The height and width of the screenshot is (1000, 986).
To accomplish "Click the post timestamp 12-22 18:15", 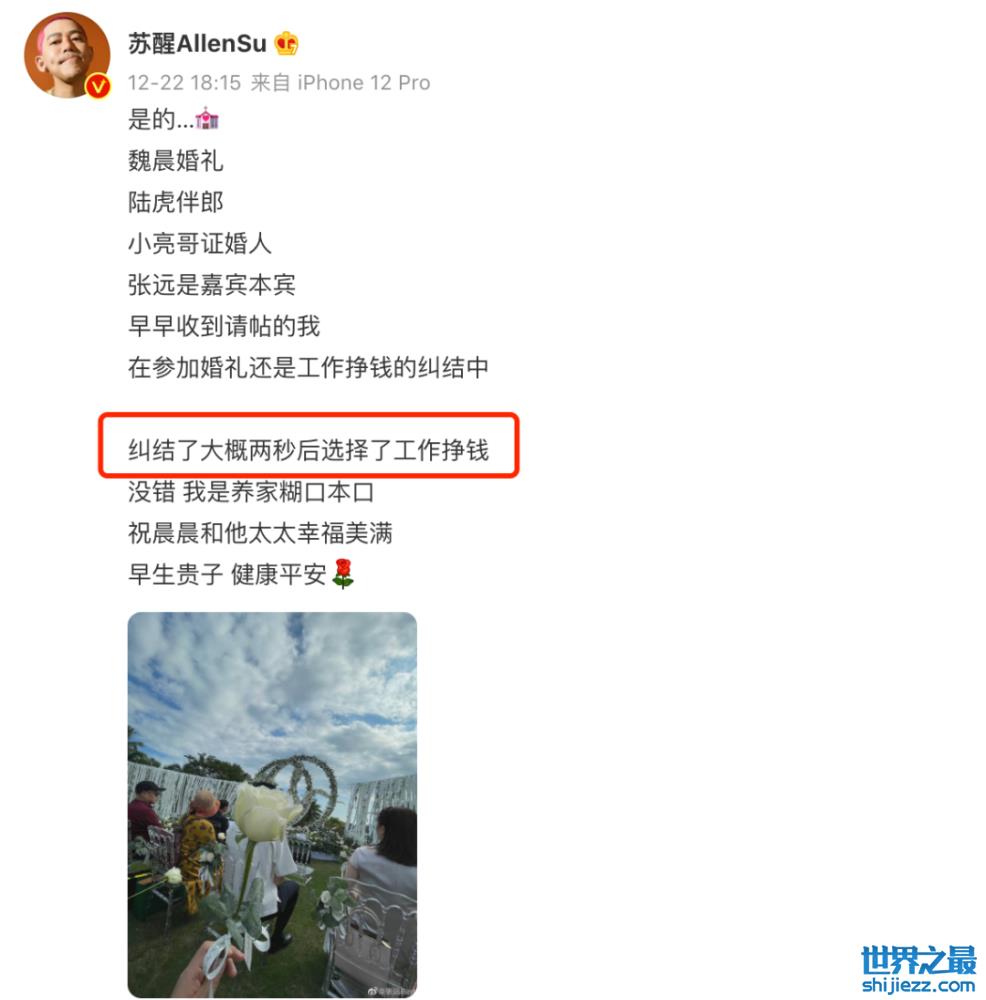I will click(184, 83).
